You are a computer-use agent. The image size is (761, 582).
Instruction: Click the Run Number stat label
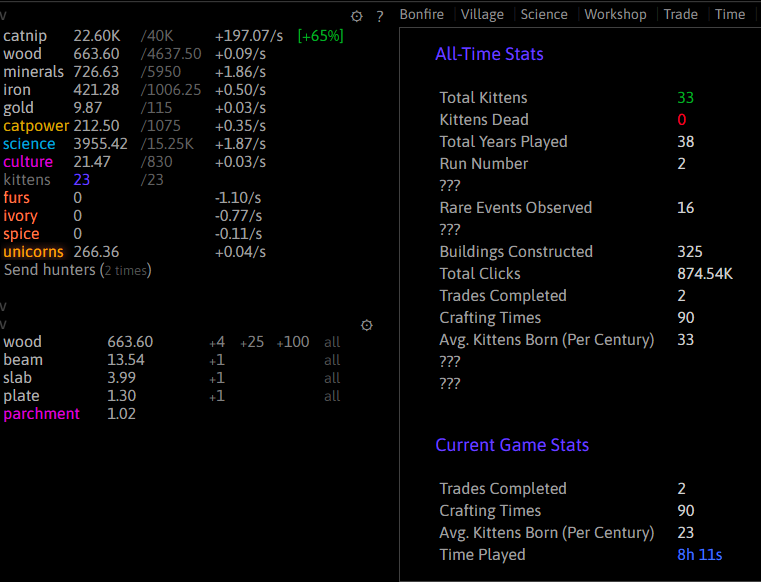tap(483, 164)
